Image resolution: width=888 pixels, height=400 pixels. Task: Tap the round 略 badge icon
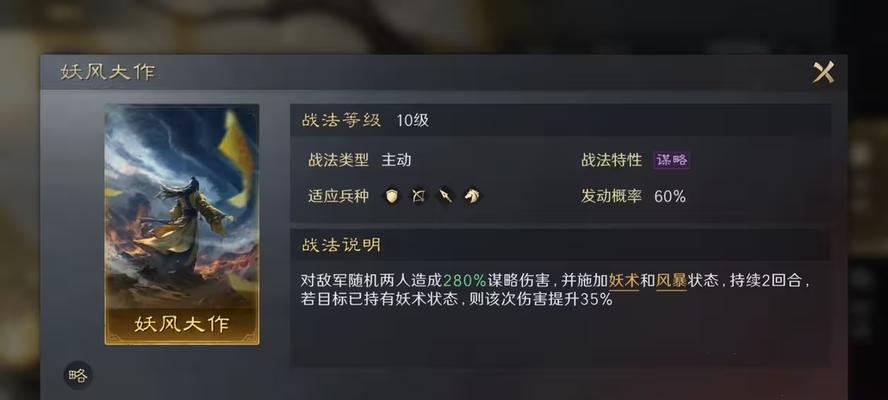[x=78, y=375]
